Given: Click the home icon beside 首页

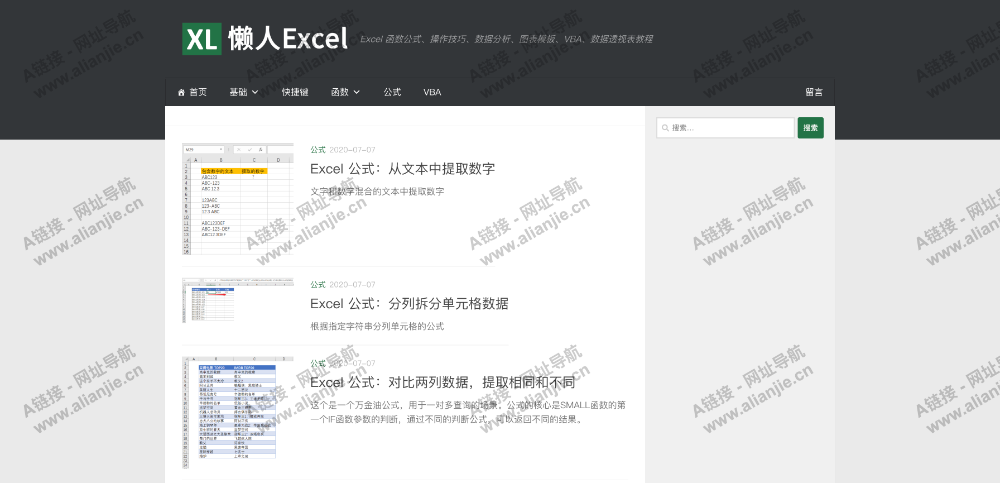Looking at the screenshot, I should tap(181, 93).
